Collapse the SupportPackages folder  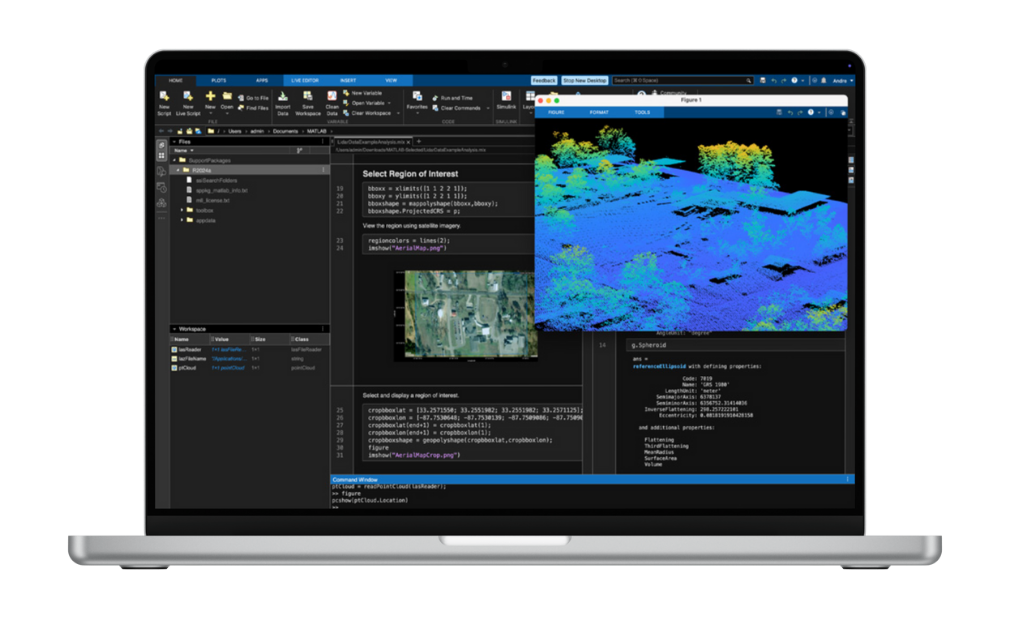[x=175, y=160]
